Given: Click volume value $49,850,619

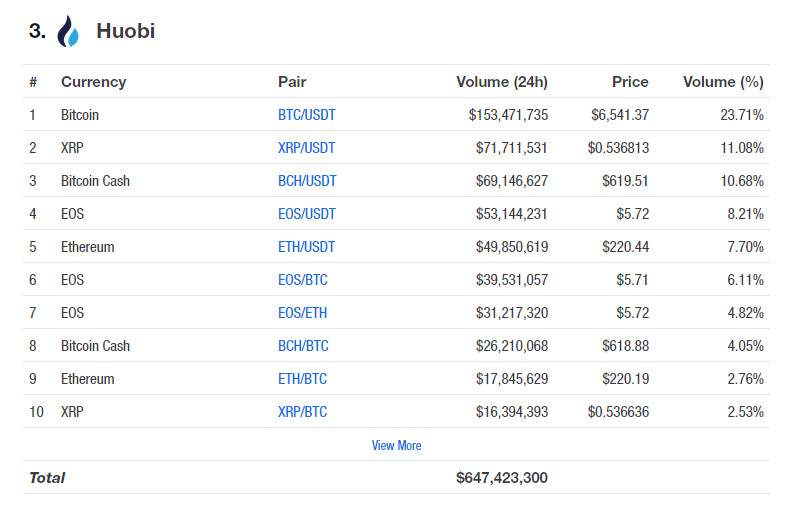Looking at the screenshot, I should pyautogui.click(x=512, y=247).
